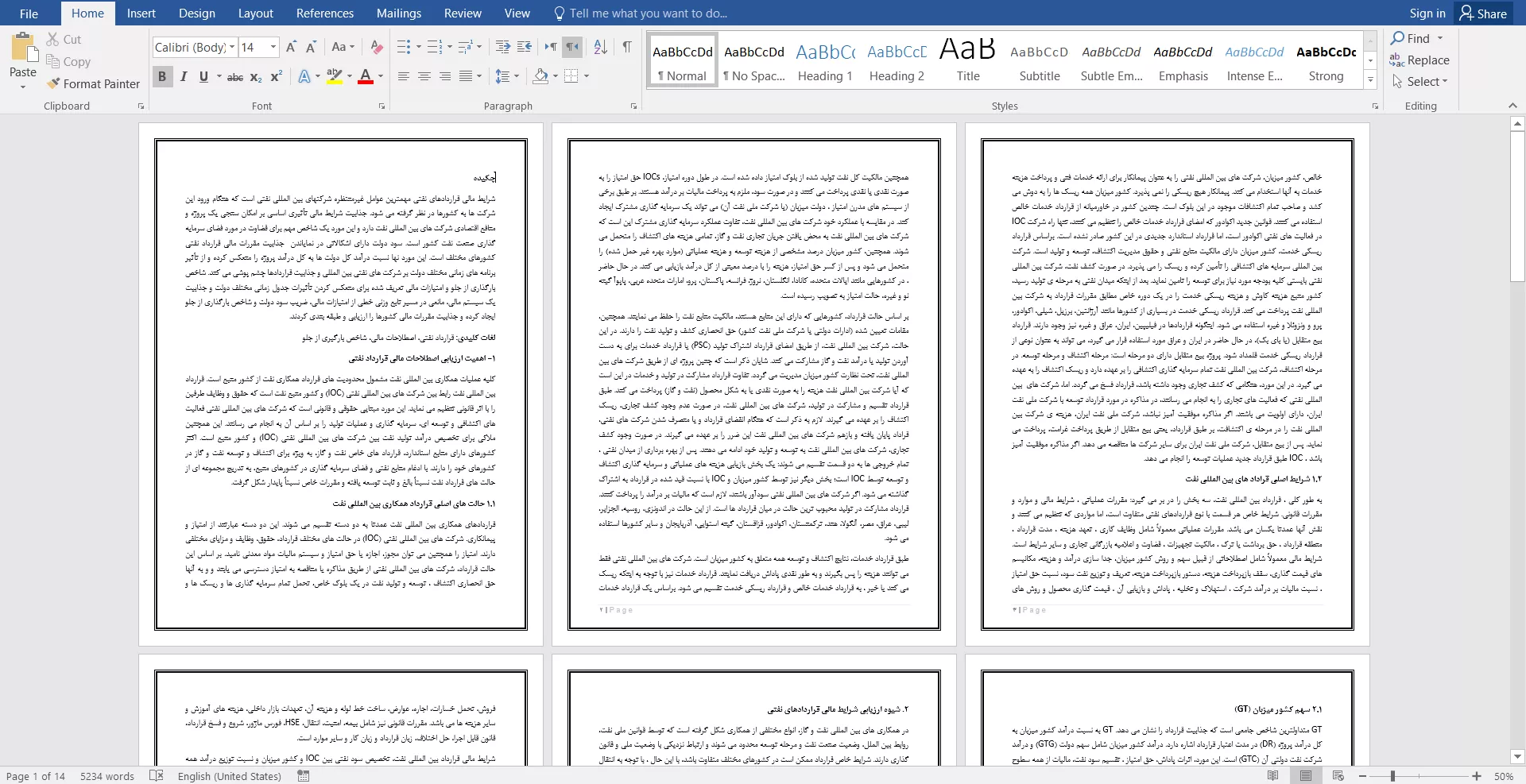Open the Line Spacing dropdown

507,76
